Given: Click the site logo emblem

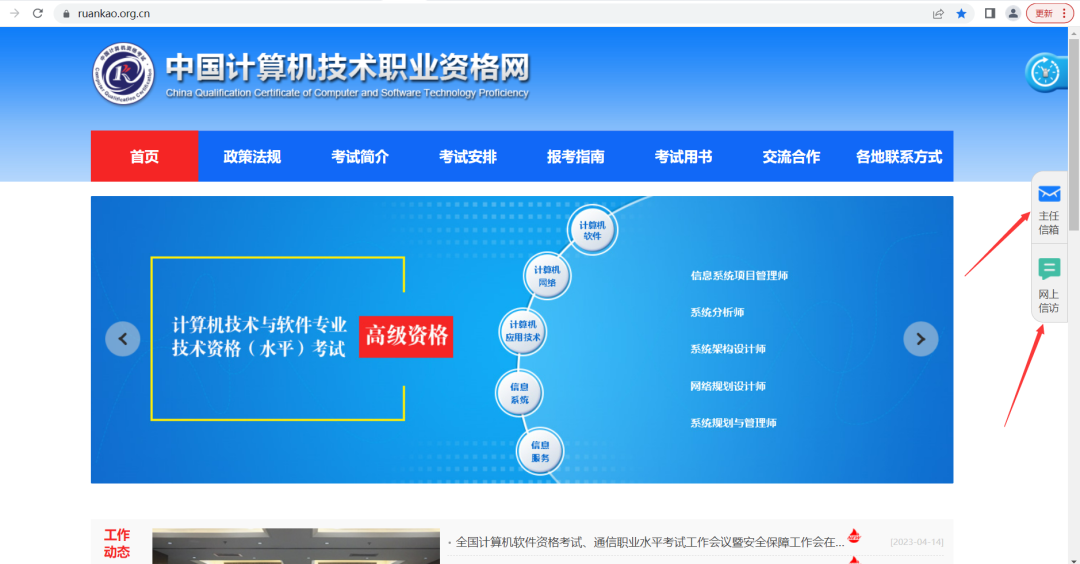Looking at the screenshot, I should pos(123,74).
